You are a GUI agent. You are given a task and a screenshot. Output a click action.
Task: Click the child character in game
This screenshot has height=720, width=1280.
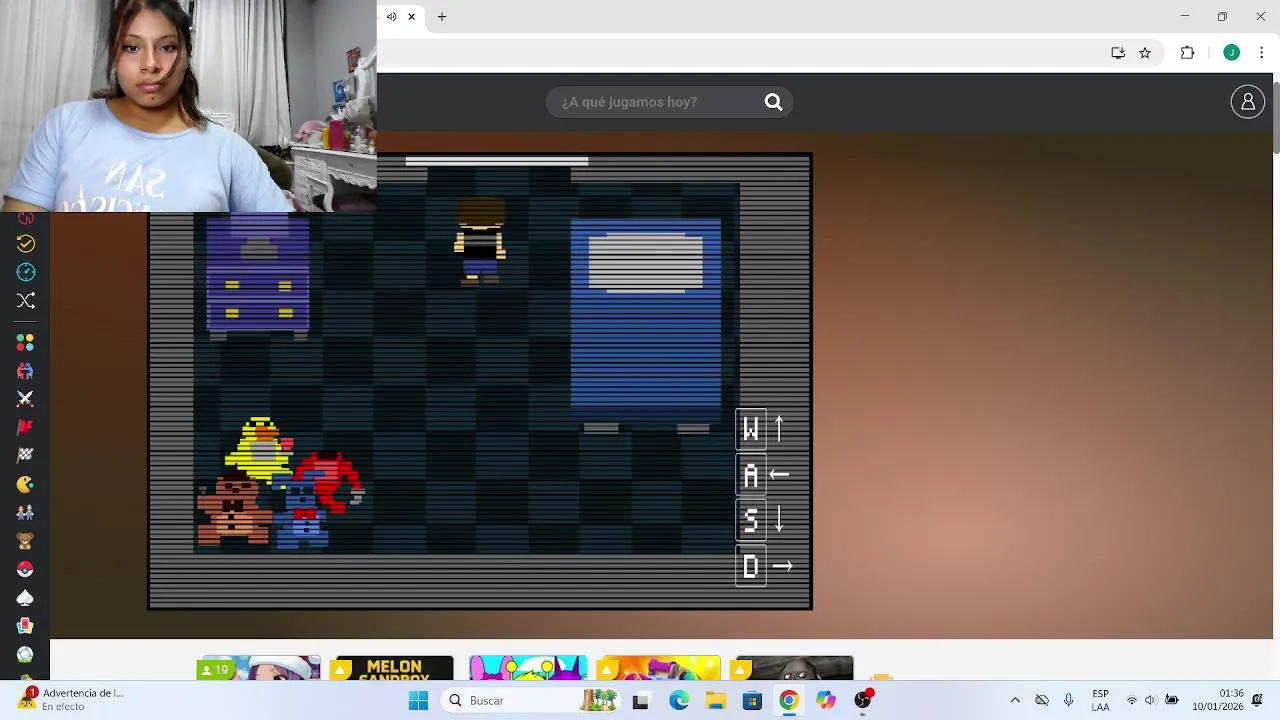[481, 240]
